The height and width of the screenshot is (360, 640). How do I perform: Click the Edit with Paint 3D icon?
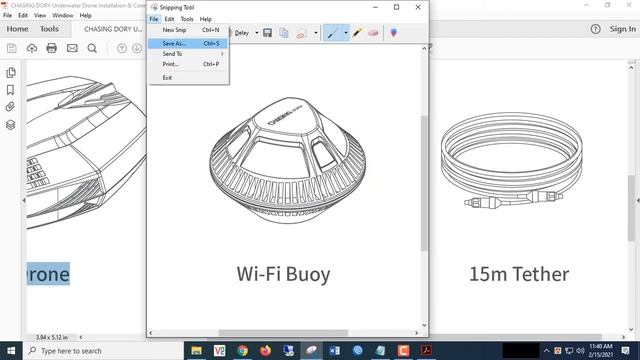click(393, 33)
